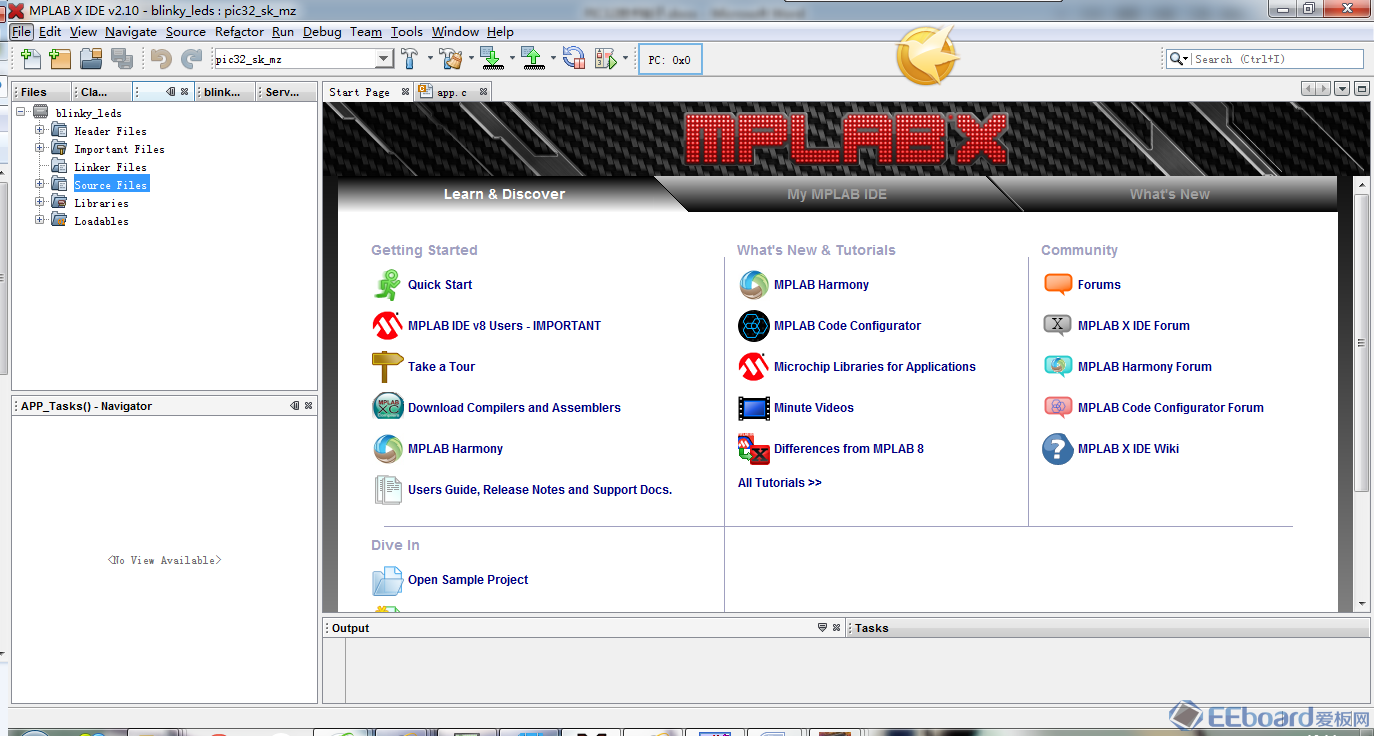Screen dimensions: 1374x736
Task: Click the Debug Project toolbar icon
Action: point(605,59)
